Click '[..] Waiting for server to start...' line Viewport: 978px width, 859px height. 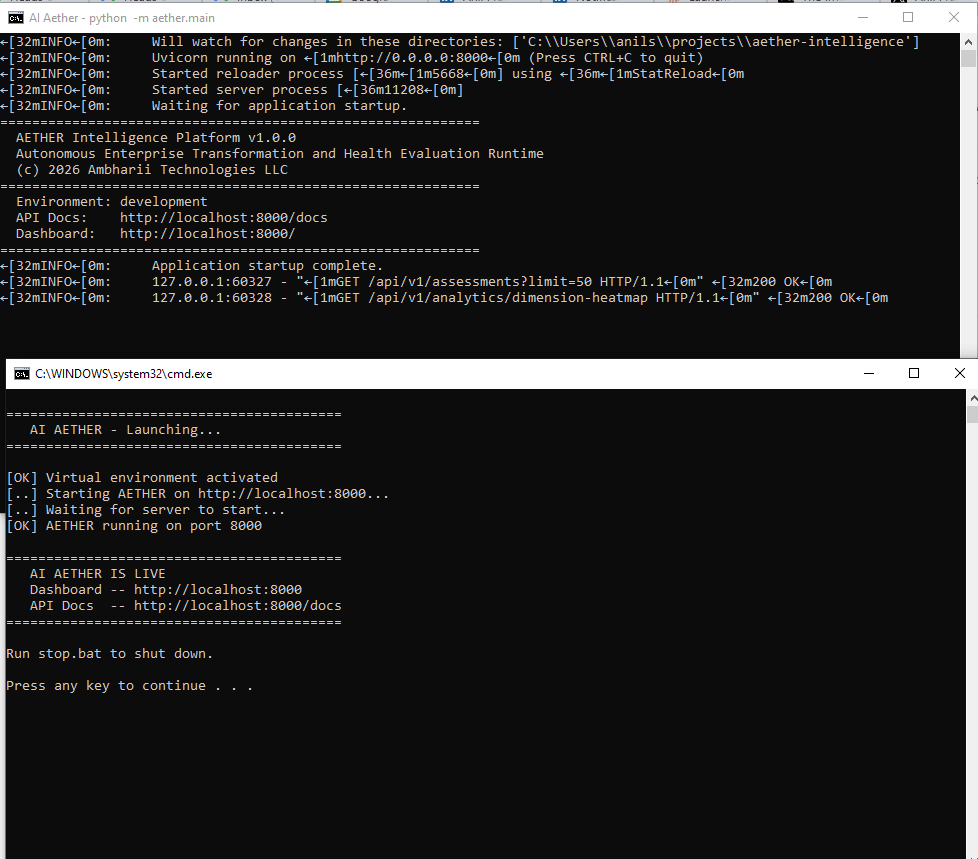coord(145,510)
